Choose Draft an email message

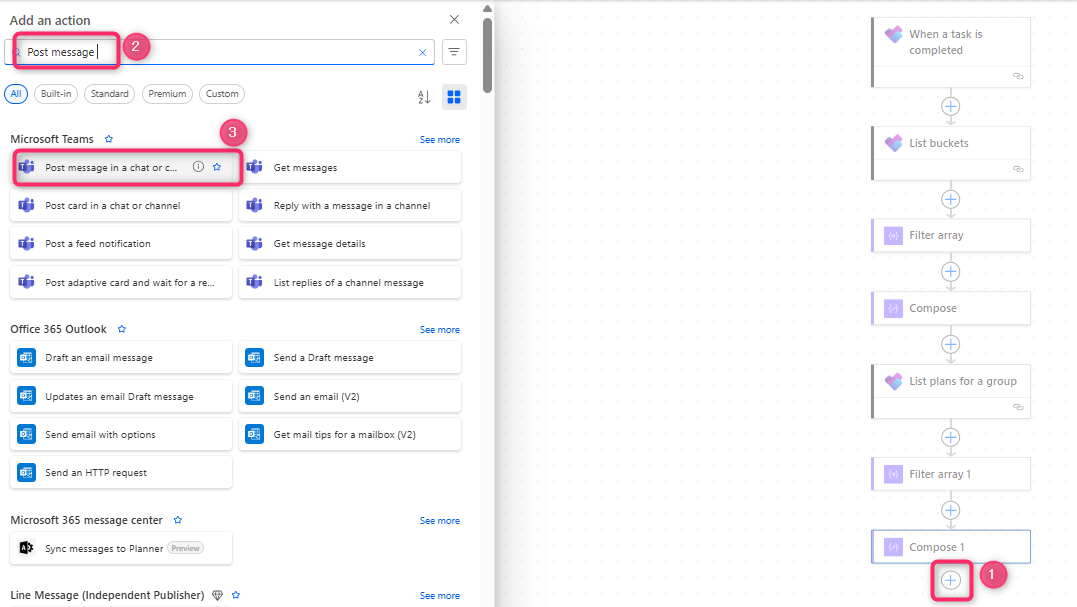[121, 358]
